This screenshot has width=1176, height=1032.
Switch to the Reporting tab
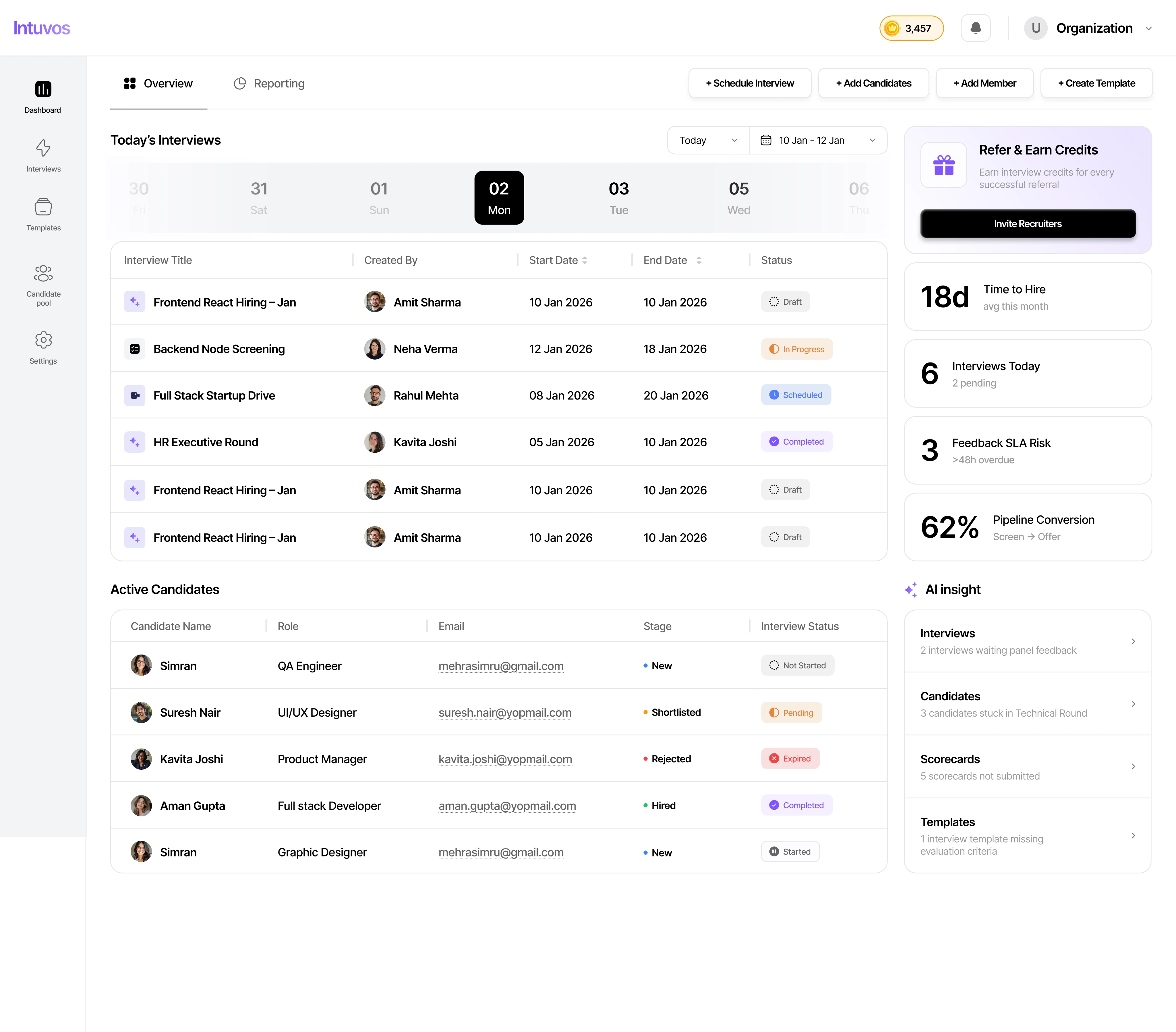(x=269, y=83)
